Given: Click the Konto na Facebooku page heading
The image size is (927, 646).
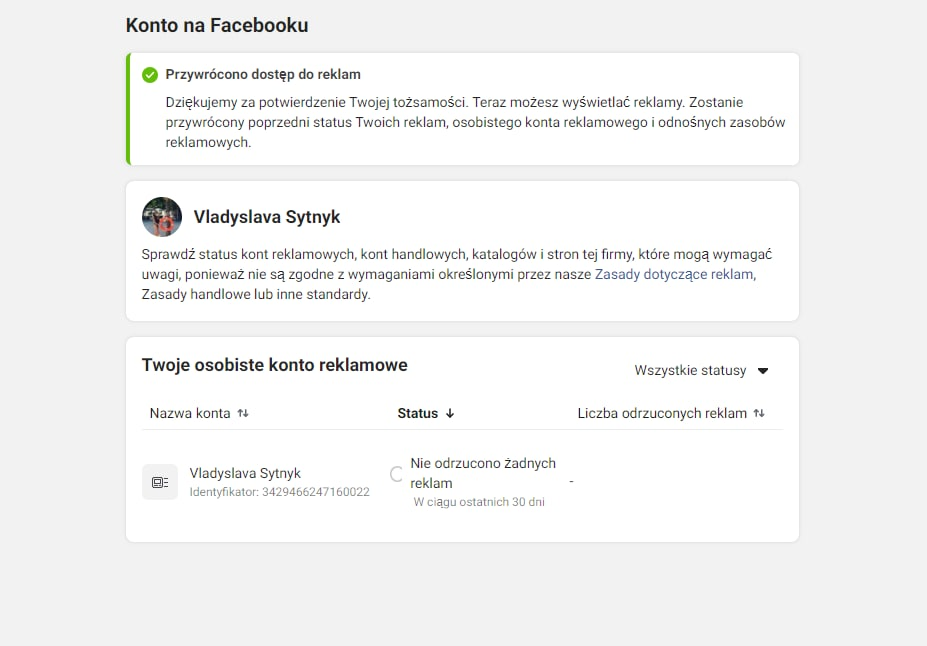Looking at the screenshot, I should [217, 26].
